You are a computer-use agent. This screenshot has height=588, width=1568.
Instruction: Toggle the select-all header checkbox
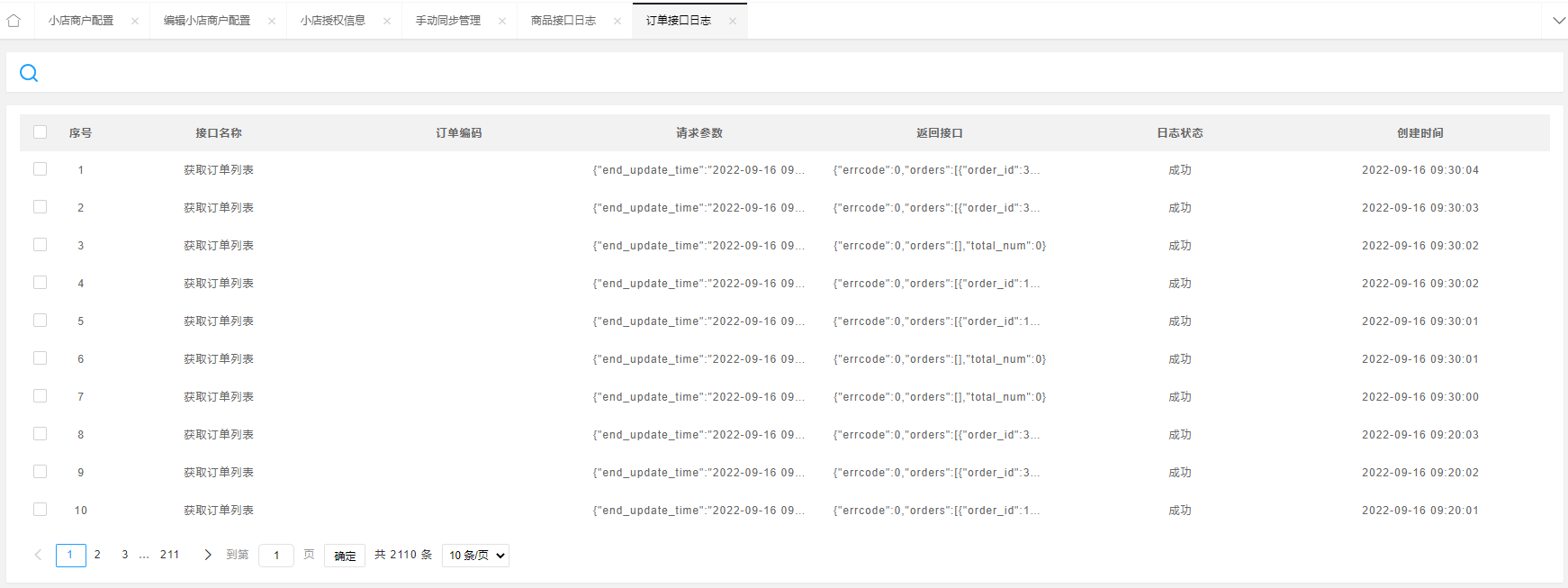pyautogui.click(x=40, y=131)
